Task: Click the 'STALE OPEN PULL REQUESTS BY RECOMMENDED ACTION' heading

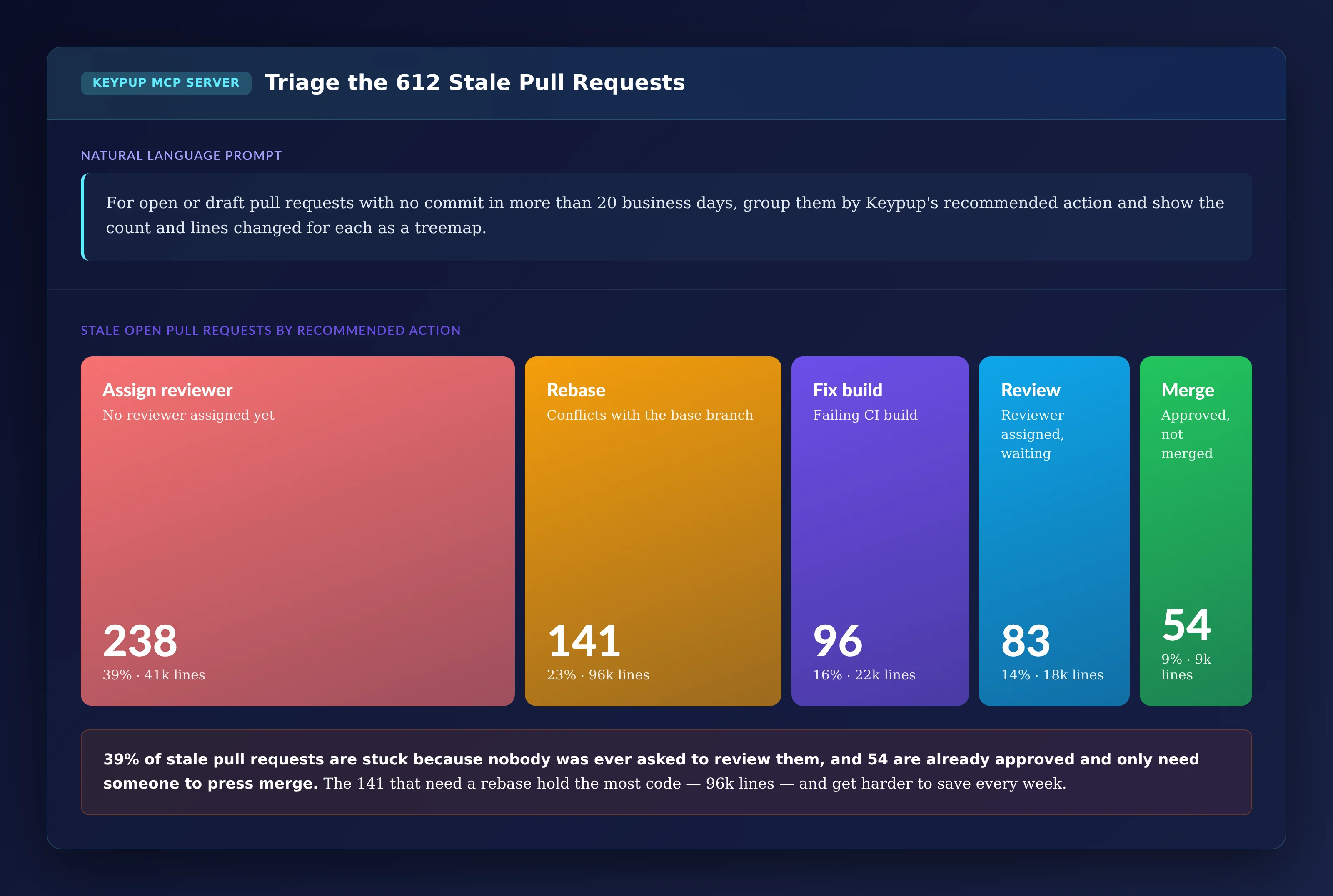Action: click(x=270, y=330)
